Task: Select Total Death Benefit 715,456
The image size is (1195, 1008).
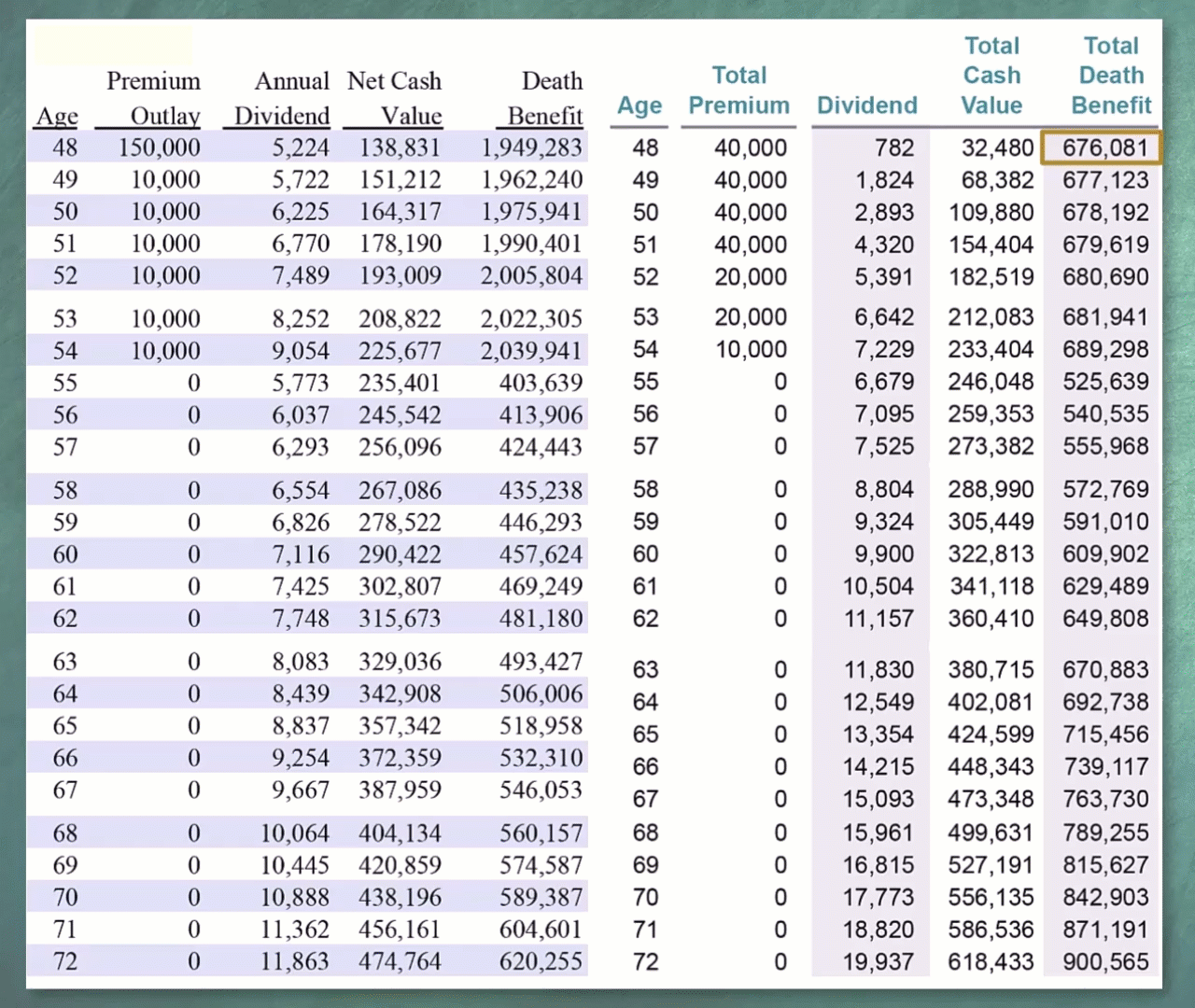Action: pos(1105,735)
